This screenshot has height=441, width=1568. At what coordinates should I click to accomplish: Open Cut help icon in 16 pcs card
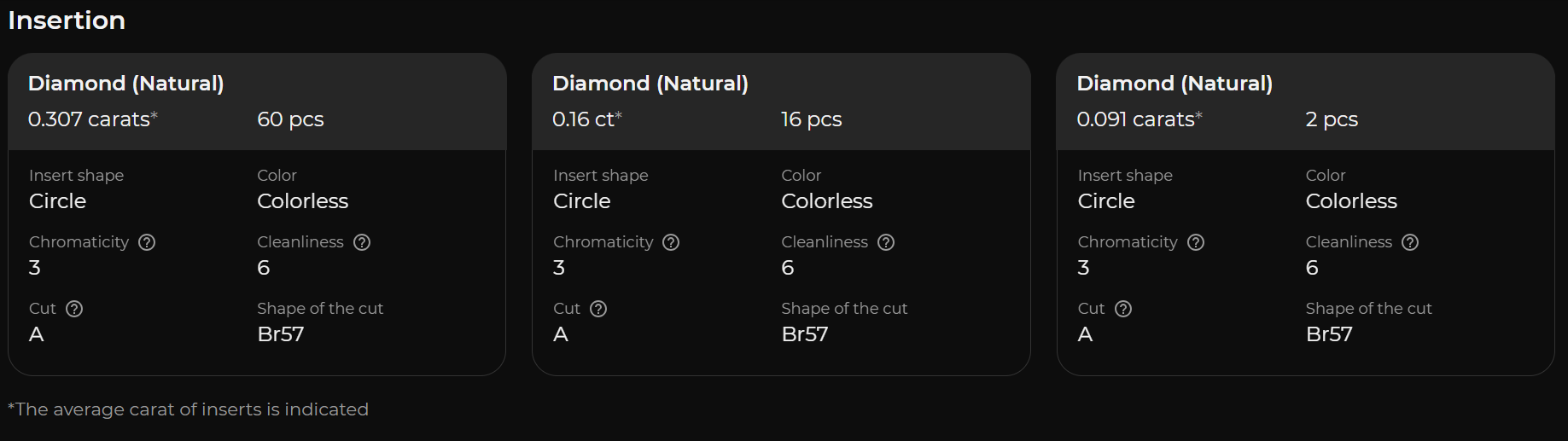coord(598,309)
